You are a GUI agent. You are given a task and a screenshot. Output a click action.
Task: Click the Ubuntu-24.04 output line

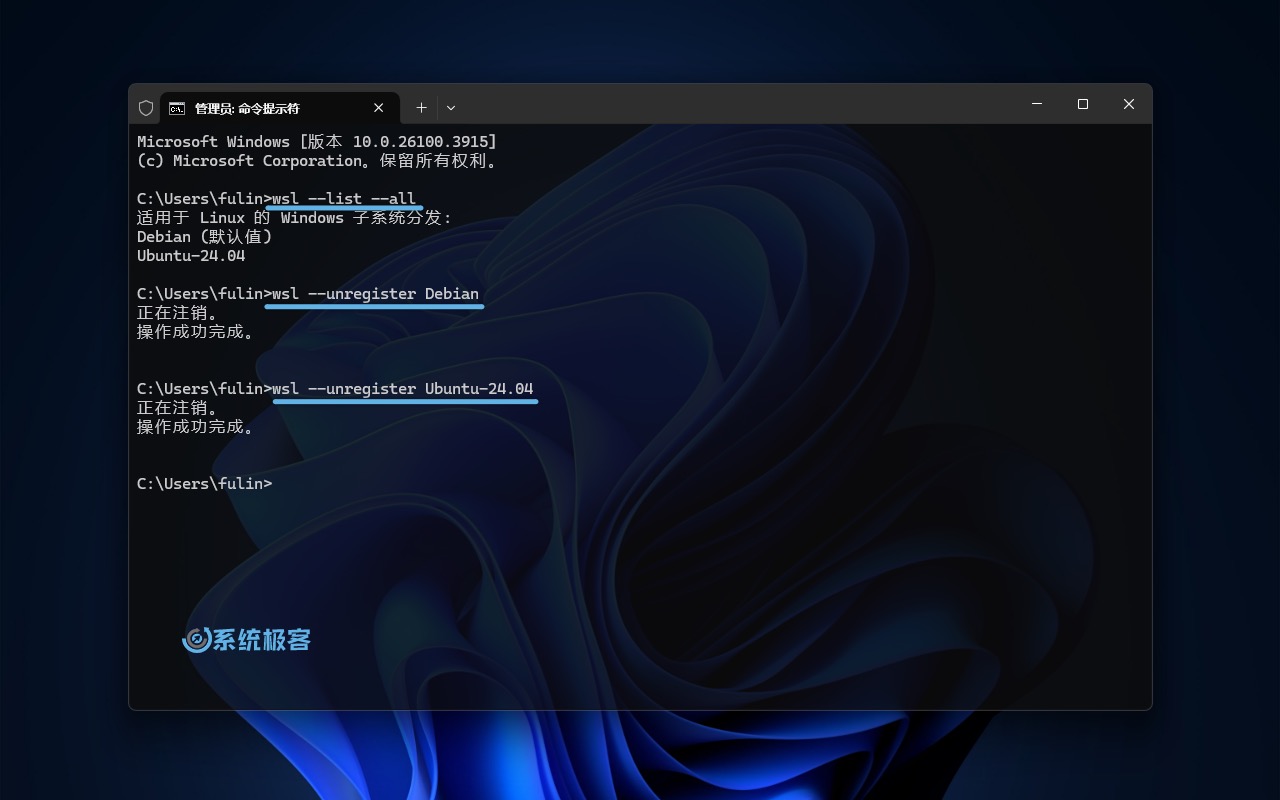click(x=191, y=256)
